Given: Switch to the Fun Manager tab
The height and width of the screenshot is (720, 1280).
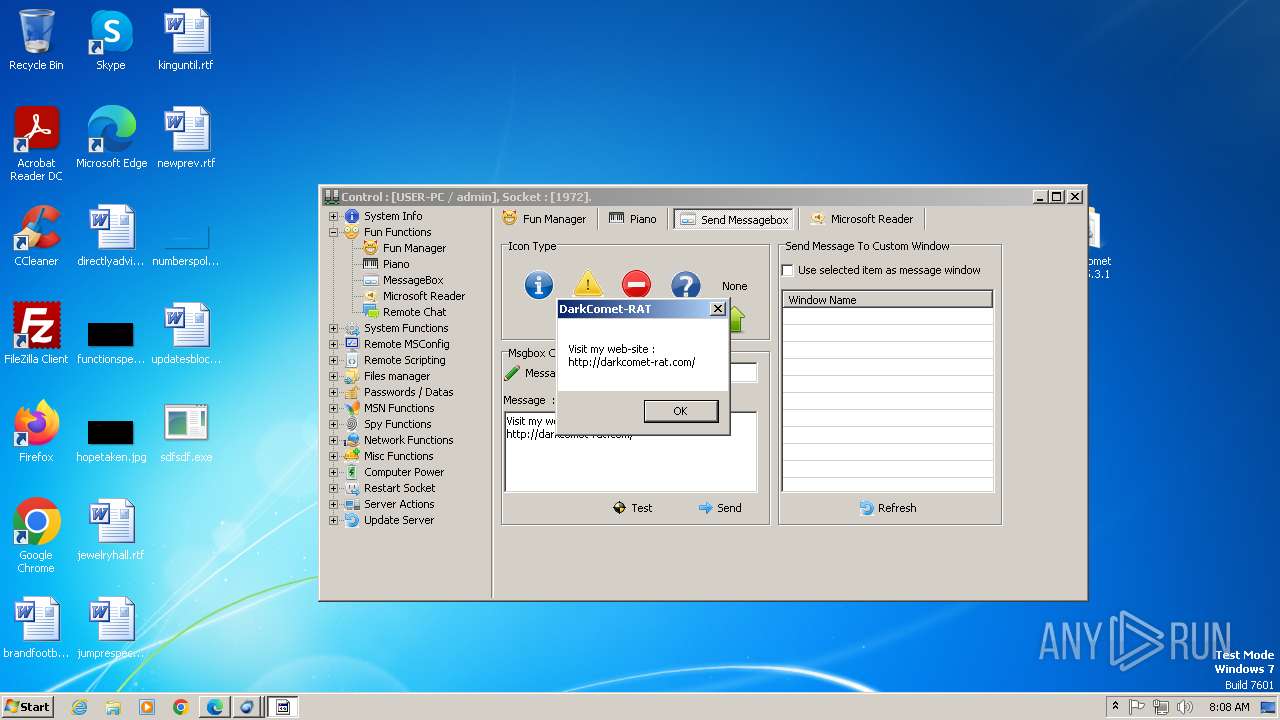Looking at the screenshot, I should click(545, 219).
